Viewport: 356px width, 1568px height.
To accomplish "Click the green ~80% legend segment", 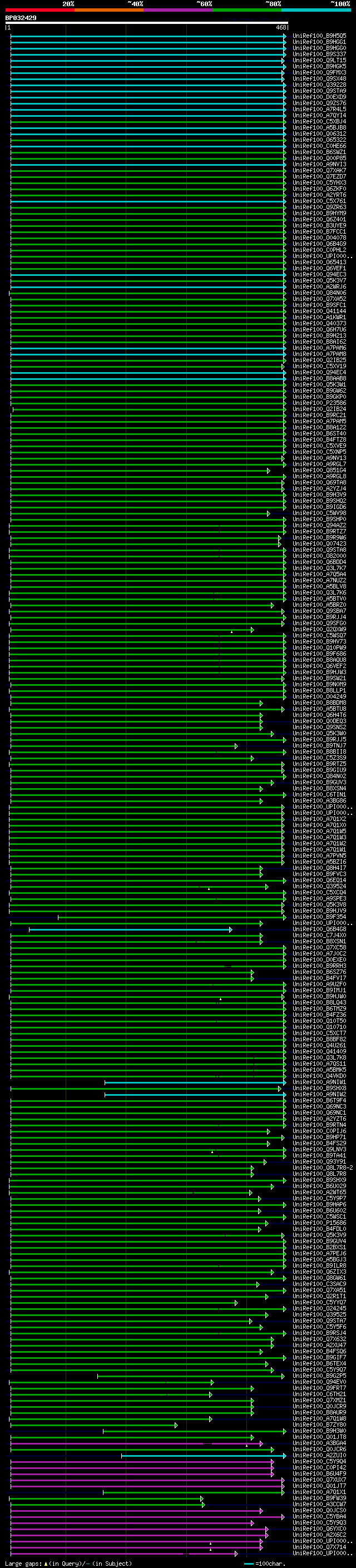I will [247, 10].
